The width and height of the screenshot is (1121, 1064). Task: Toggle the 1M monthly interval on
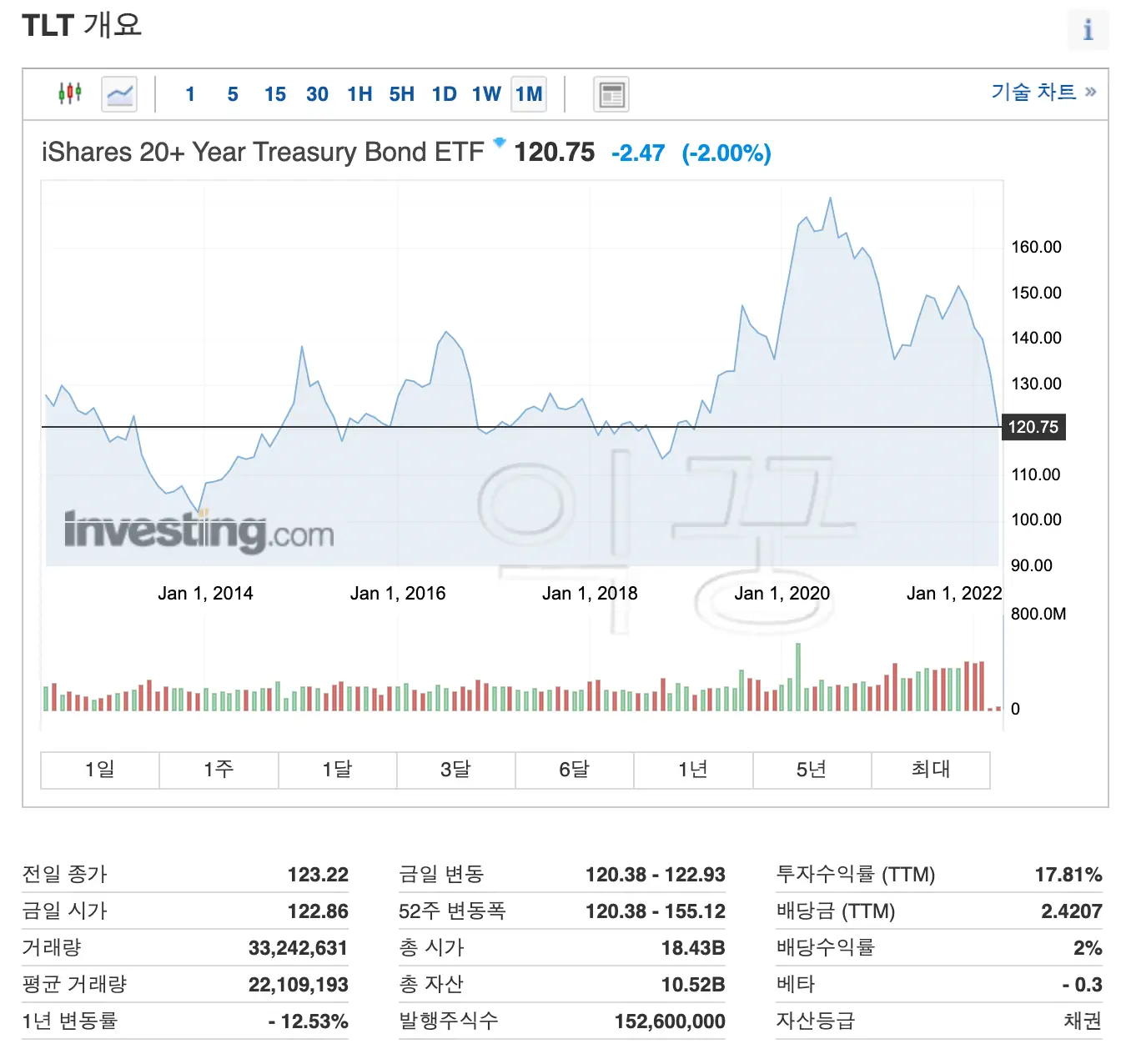tap(528, 94)
